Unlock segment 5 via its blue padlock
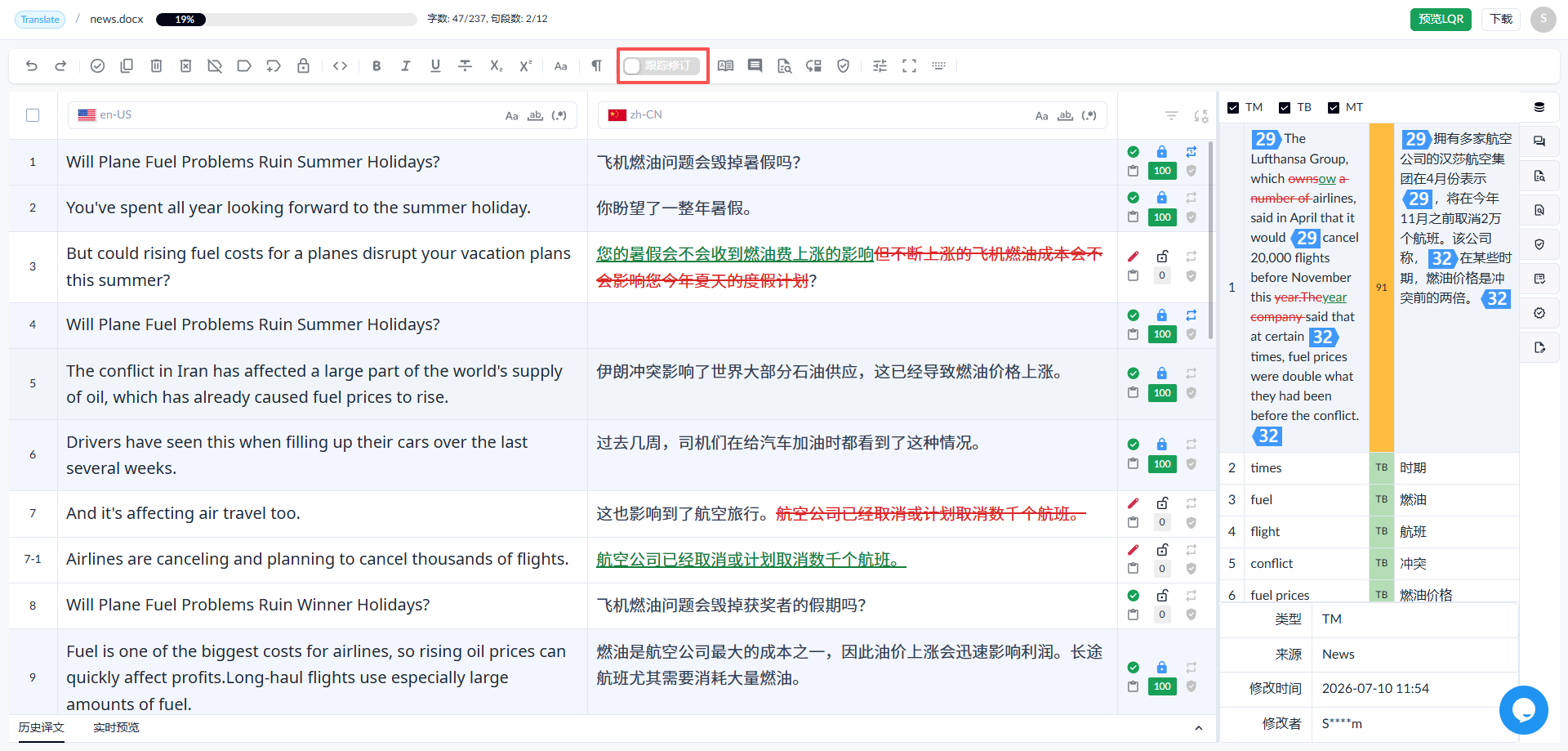 click(x=1162, y=373)
